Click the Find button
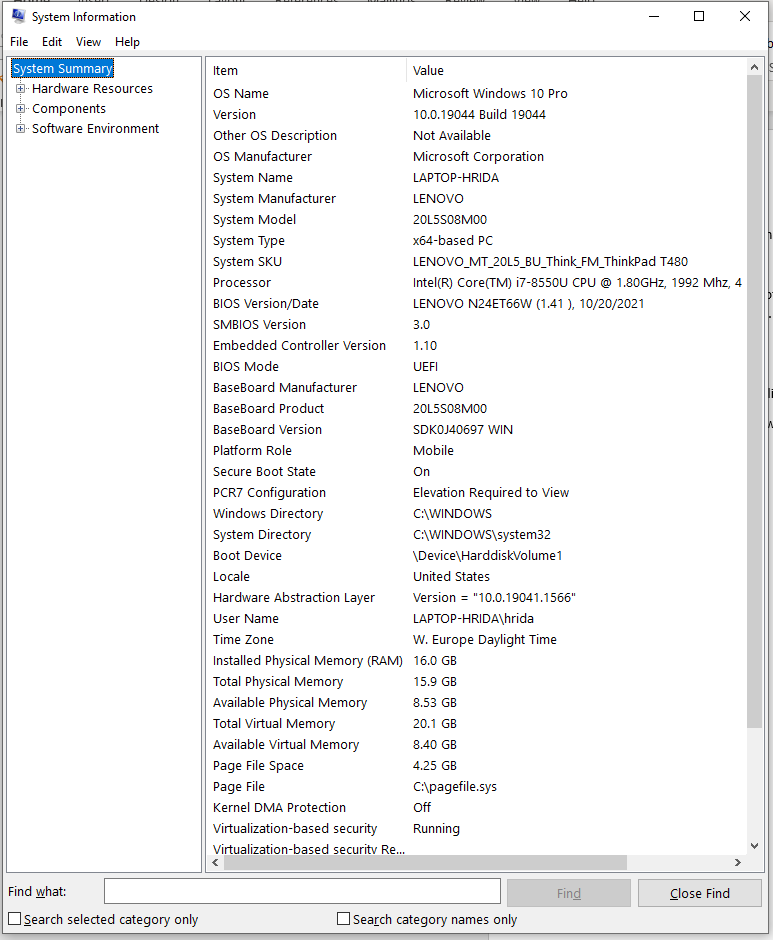The image size is (773, 940). point(569,893)
